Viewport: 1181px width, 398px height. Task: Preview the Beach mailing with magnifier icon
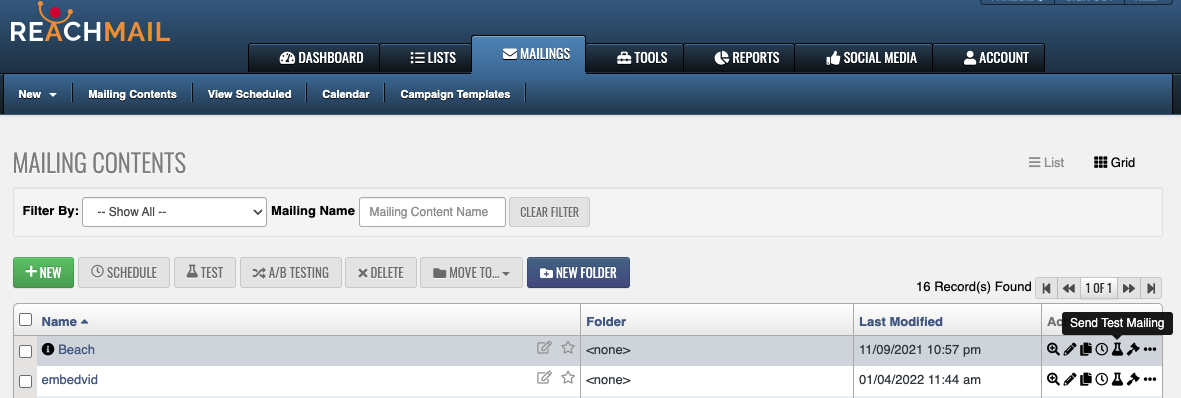click(x=1053, y=349)
